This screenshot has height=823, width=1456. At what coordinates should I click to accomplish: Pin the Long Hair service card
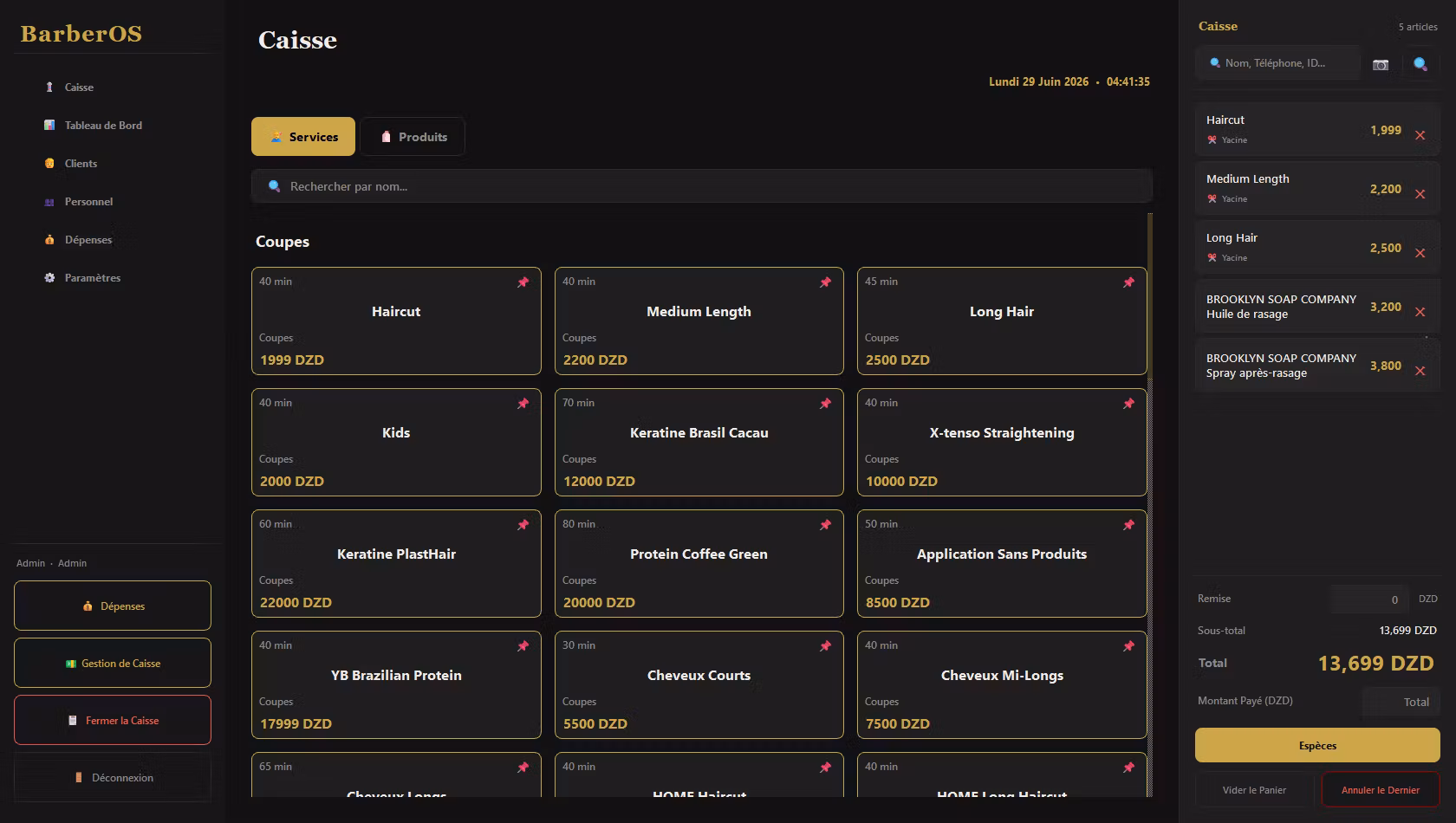1128,282
